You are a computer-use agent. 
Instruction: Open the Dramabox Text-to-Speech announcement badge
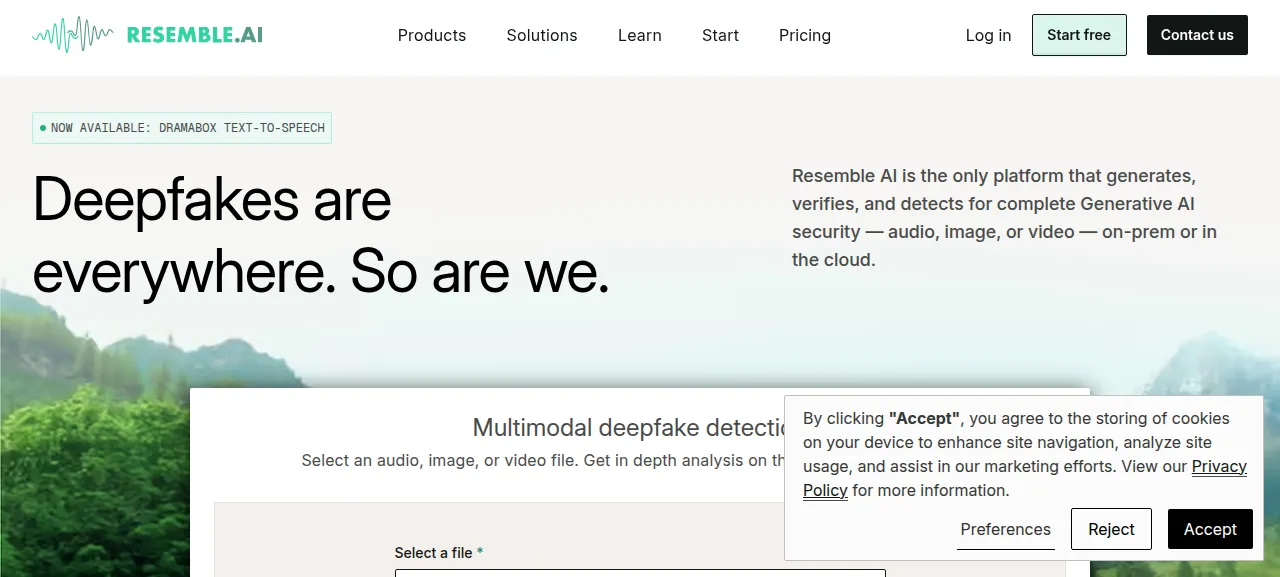point(182,128)
